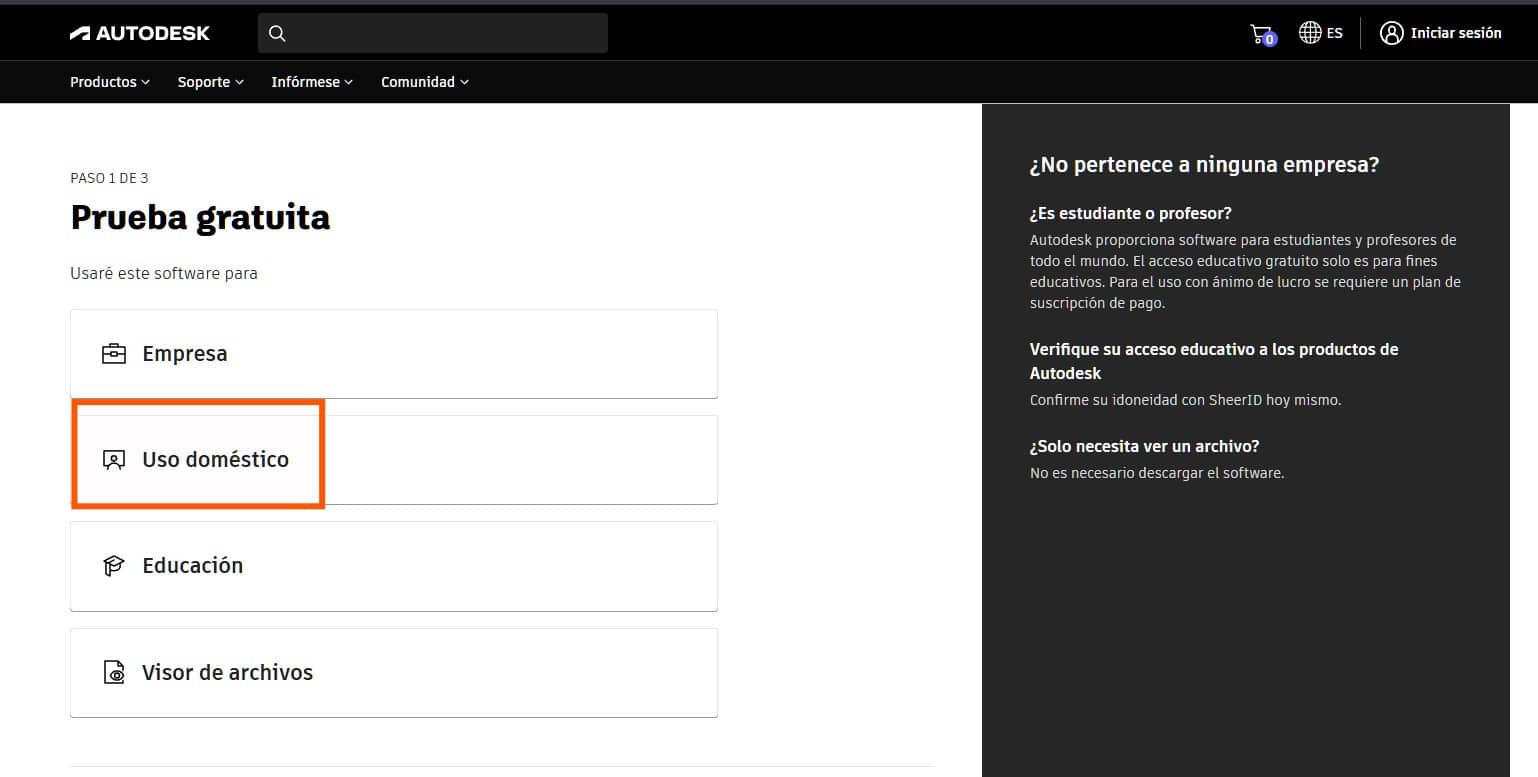Select the Empresa option card
The image size is (1538, 777).
pos(393,353)
